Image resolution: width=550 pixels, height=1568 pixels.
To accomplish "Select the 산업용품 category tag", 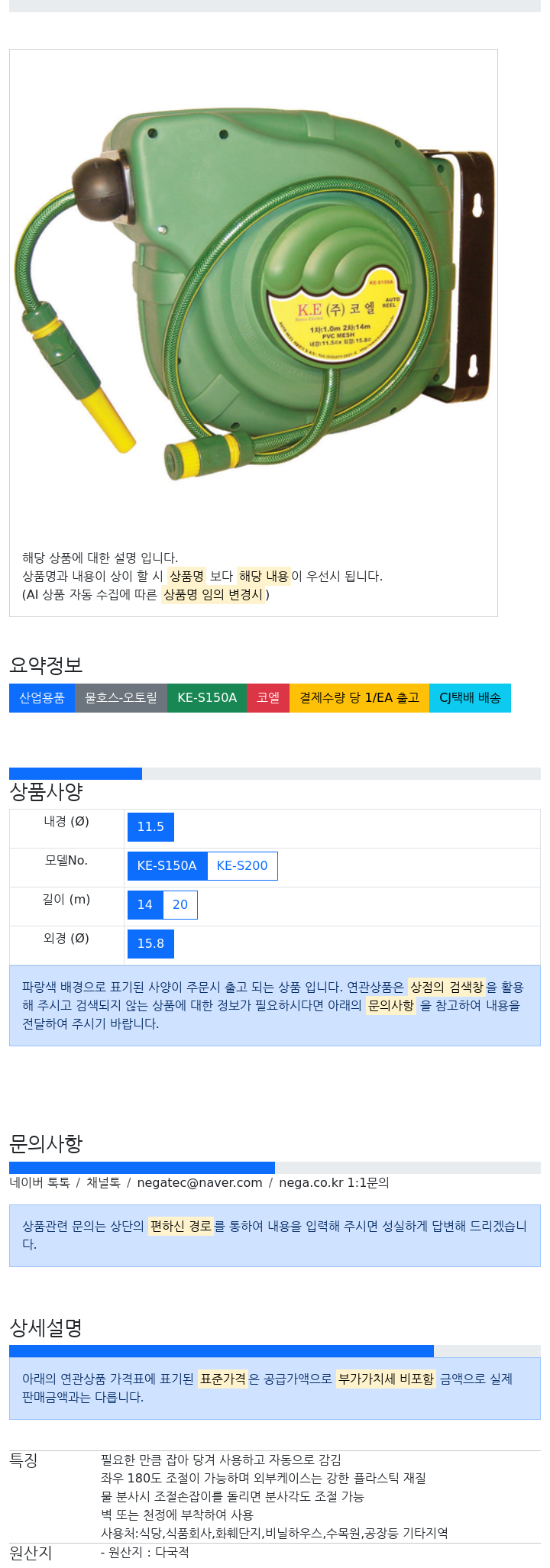I will (42, 698).
